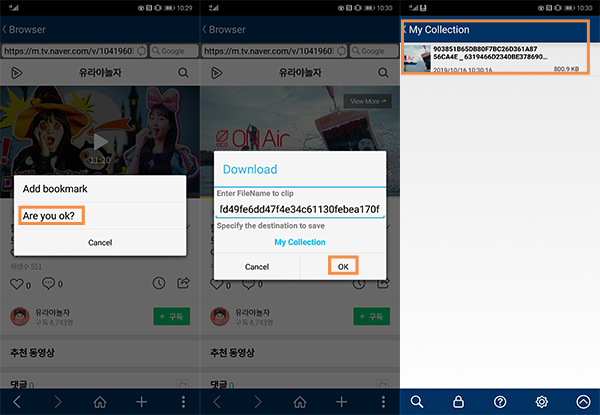The height and width of the screenshot is (415, 600).
Task: Cancel the Download dialog
Action: [257, 267]
